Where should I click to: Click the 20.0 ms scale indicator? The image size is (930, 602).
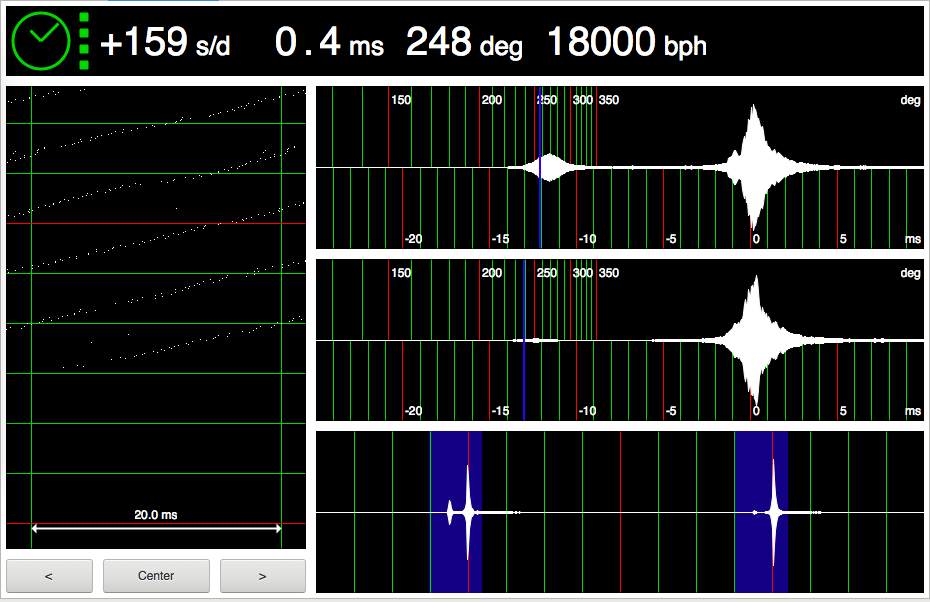(155, 516)
